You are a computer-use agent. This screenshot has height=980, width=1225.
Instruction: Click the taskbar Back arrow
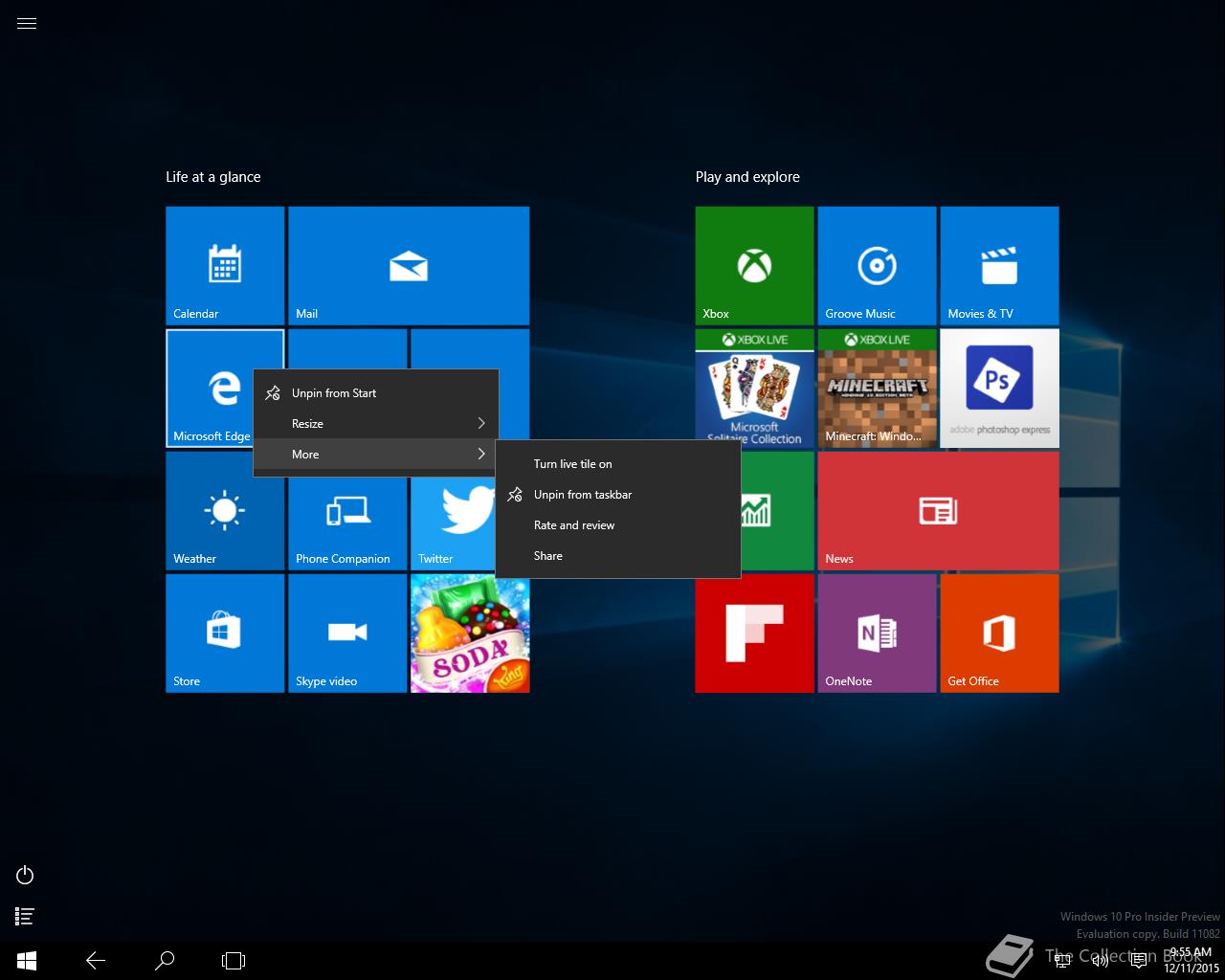(x=96, y=961)
